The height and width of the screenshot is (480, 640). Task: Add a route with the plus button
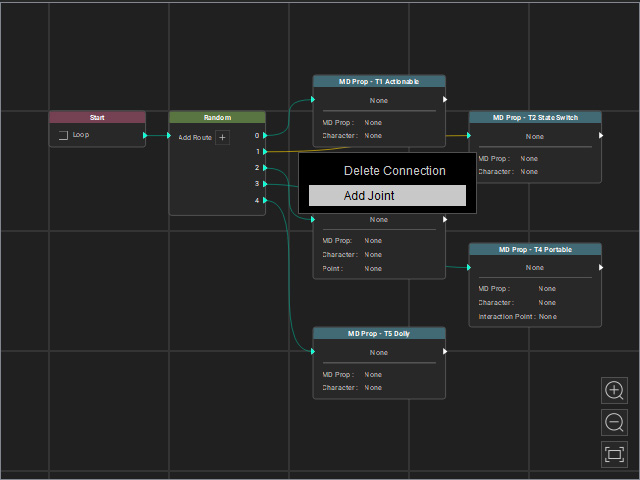point(222,138)
